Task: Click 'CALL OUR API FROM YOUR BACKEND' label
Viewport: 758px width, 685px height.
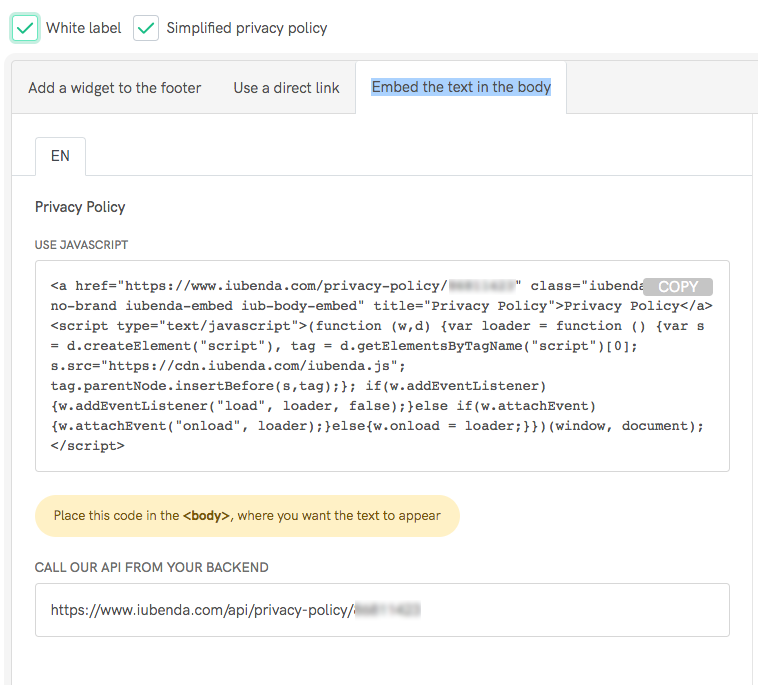Action: click(x=151, y=567)
